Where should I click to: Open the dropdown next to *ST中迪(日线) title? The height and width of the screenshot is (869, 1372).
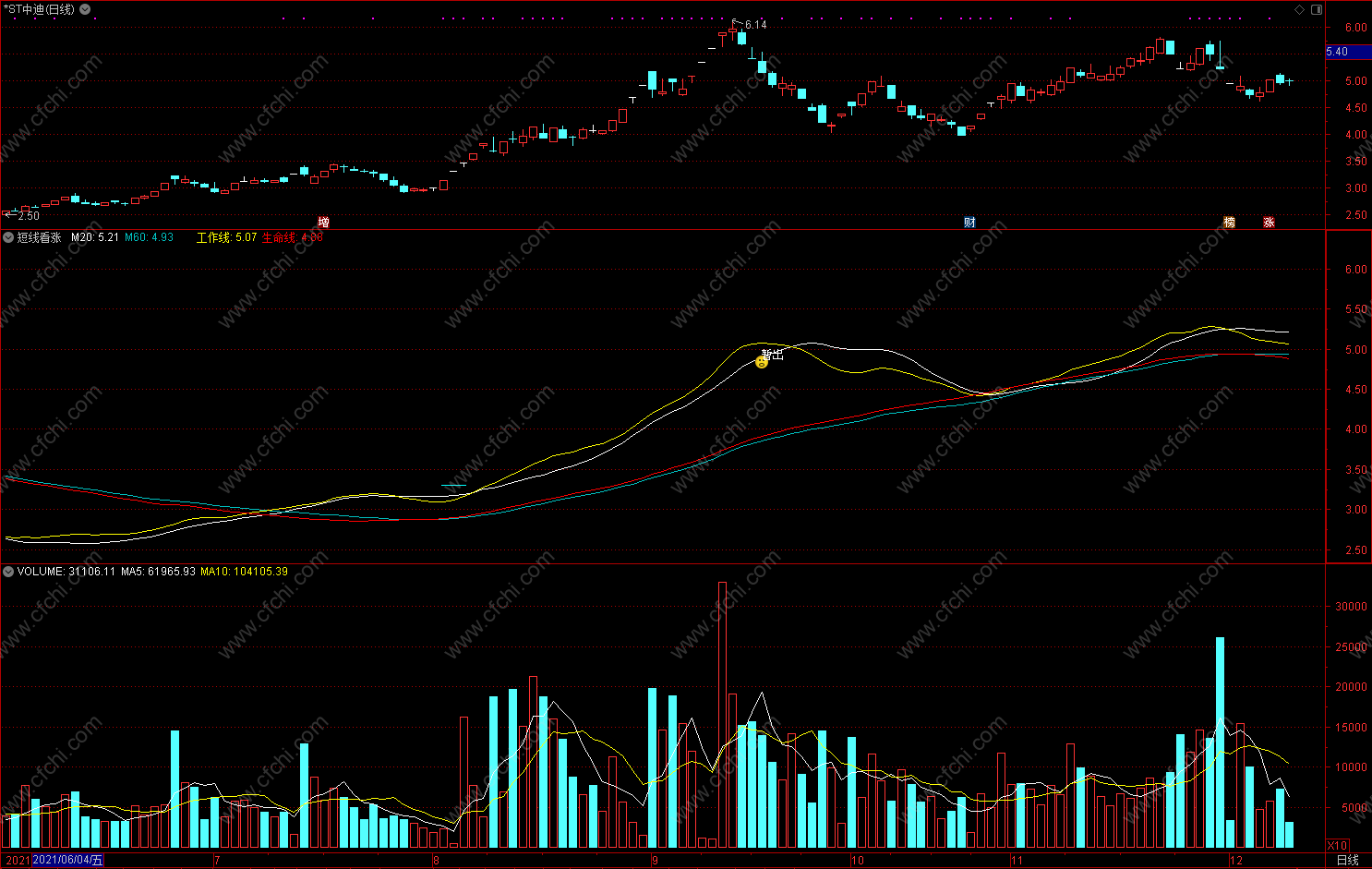click(x=85, y=9)
